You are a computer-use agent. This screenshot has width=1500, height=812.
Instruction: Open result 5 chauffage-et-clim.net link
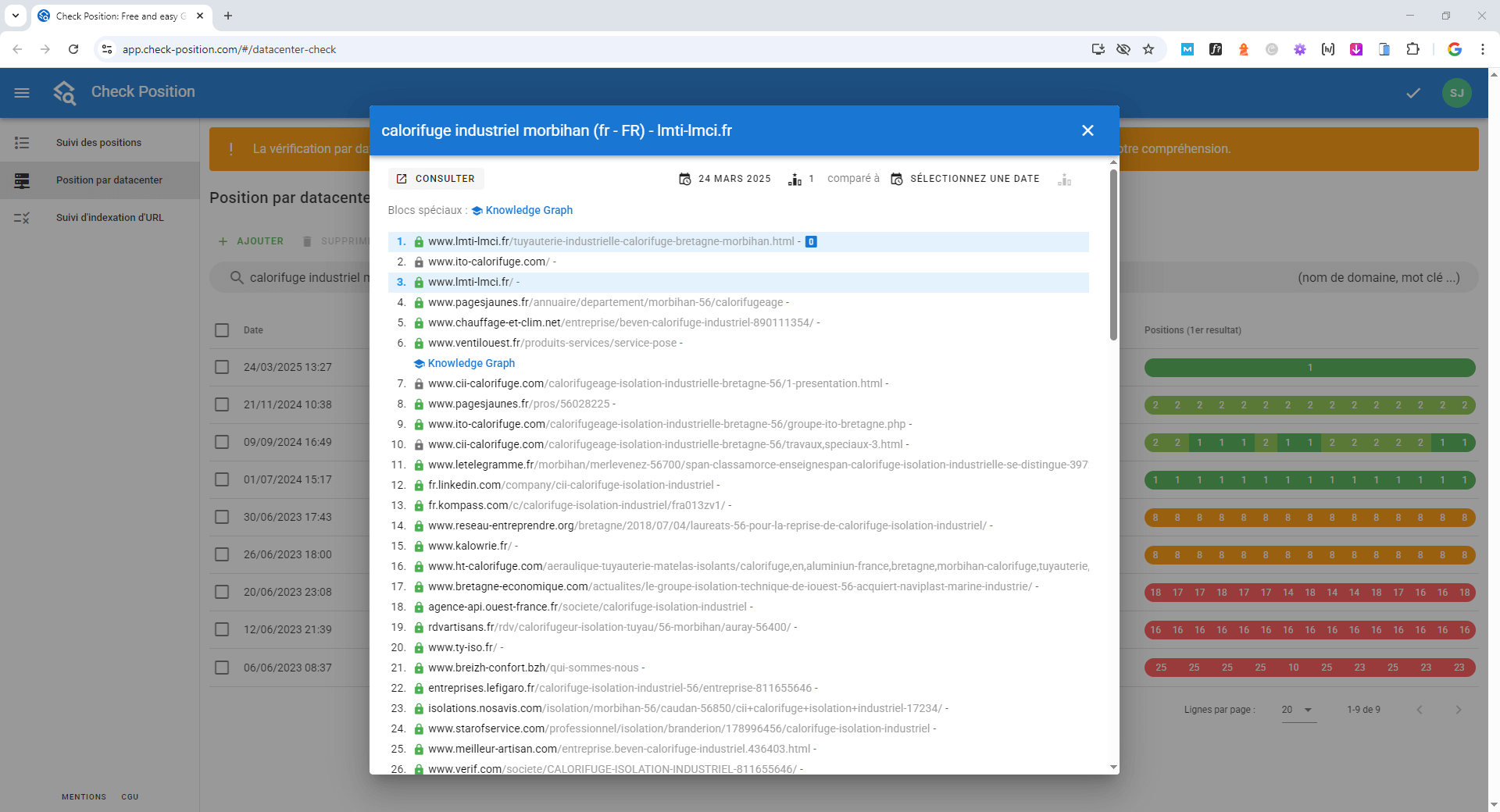tap(620, 322)
